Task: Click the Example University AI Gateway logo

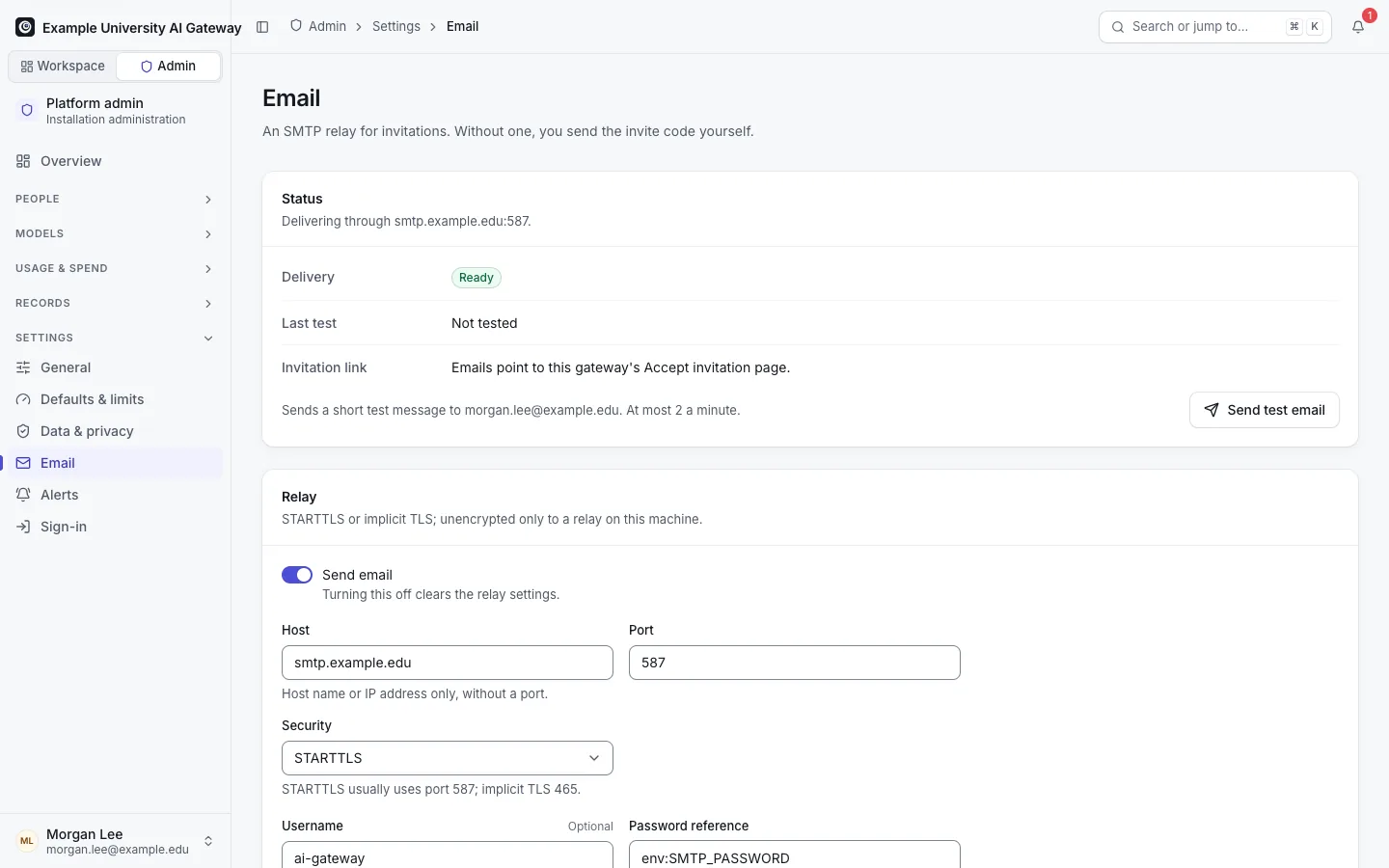Action: click(x=25, y=27)
